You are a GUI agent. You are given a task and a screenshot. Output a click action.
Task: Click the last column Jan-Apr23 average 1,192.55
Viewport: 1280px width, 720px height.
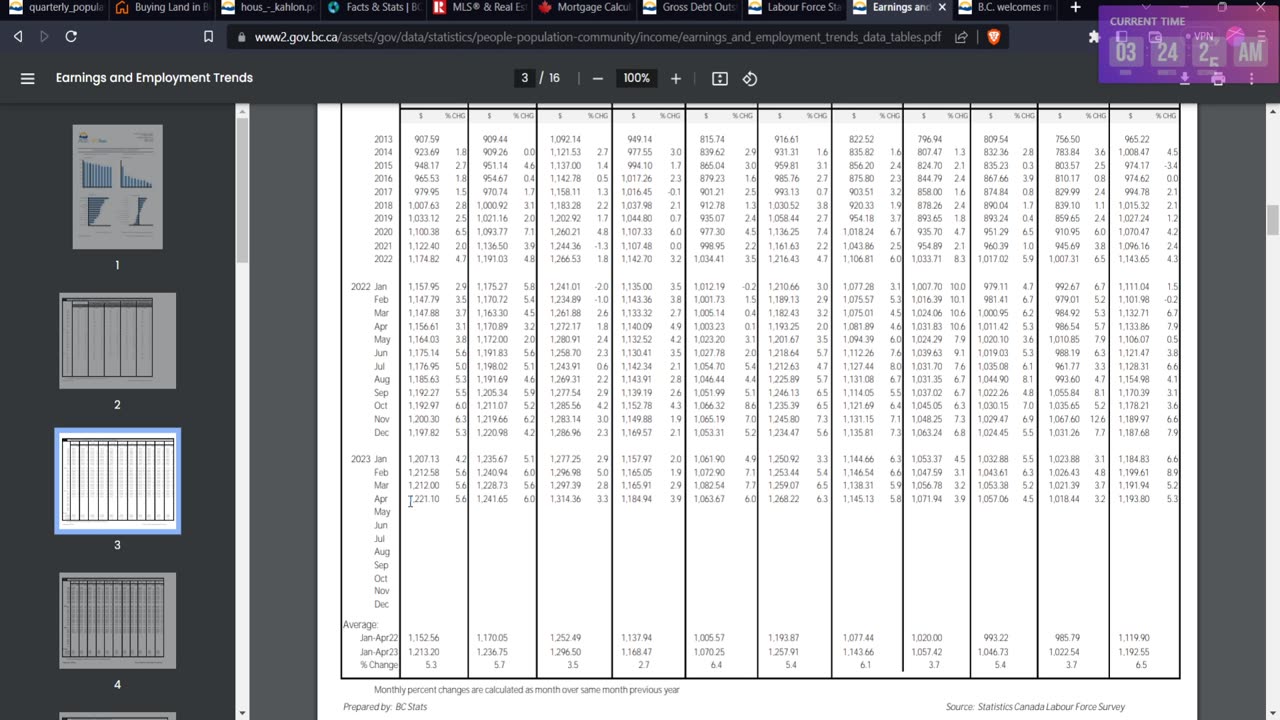(1132, 651)
